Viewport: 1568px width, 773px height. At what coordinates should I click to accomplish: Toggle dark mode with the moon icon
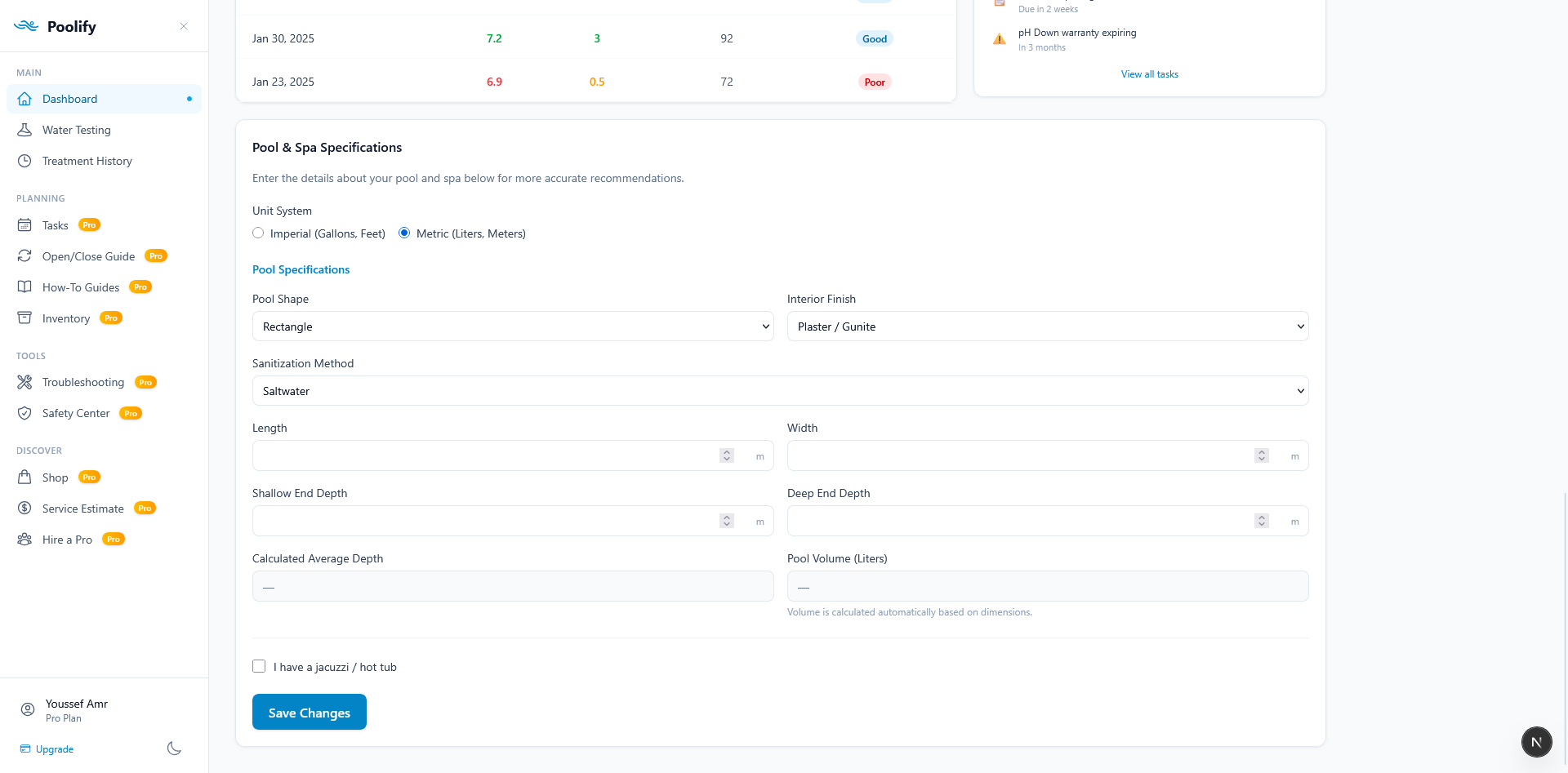pos(174,749)
